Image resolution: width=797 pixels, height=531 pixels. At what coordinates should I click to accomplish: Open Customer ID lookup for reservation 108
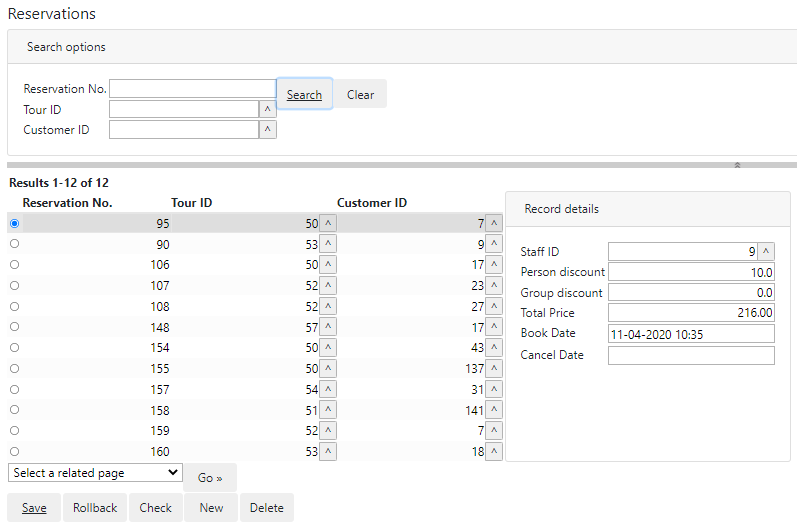pos(494,306)
